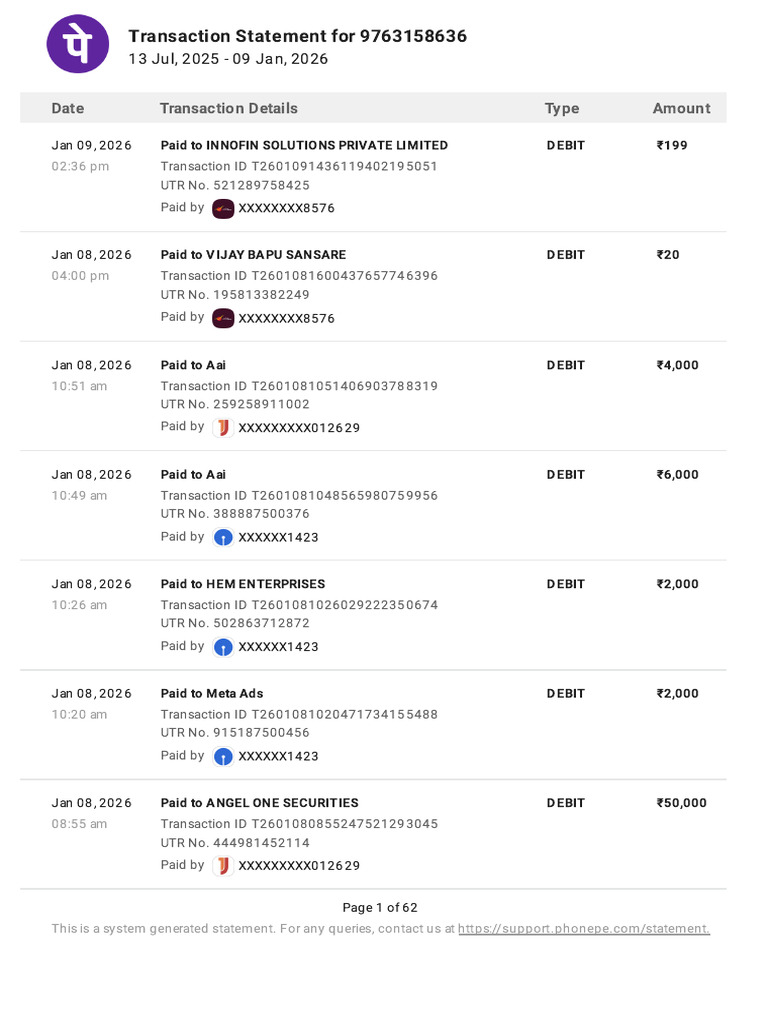Click SBI icon in HEM ENTERPRISES row
This screenshot has width=768, height=1024.
click(223, 647)
